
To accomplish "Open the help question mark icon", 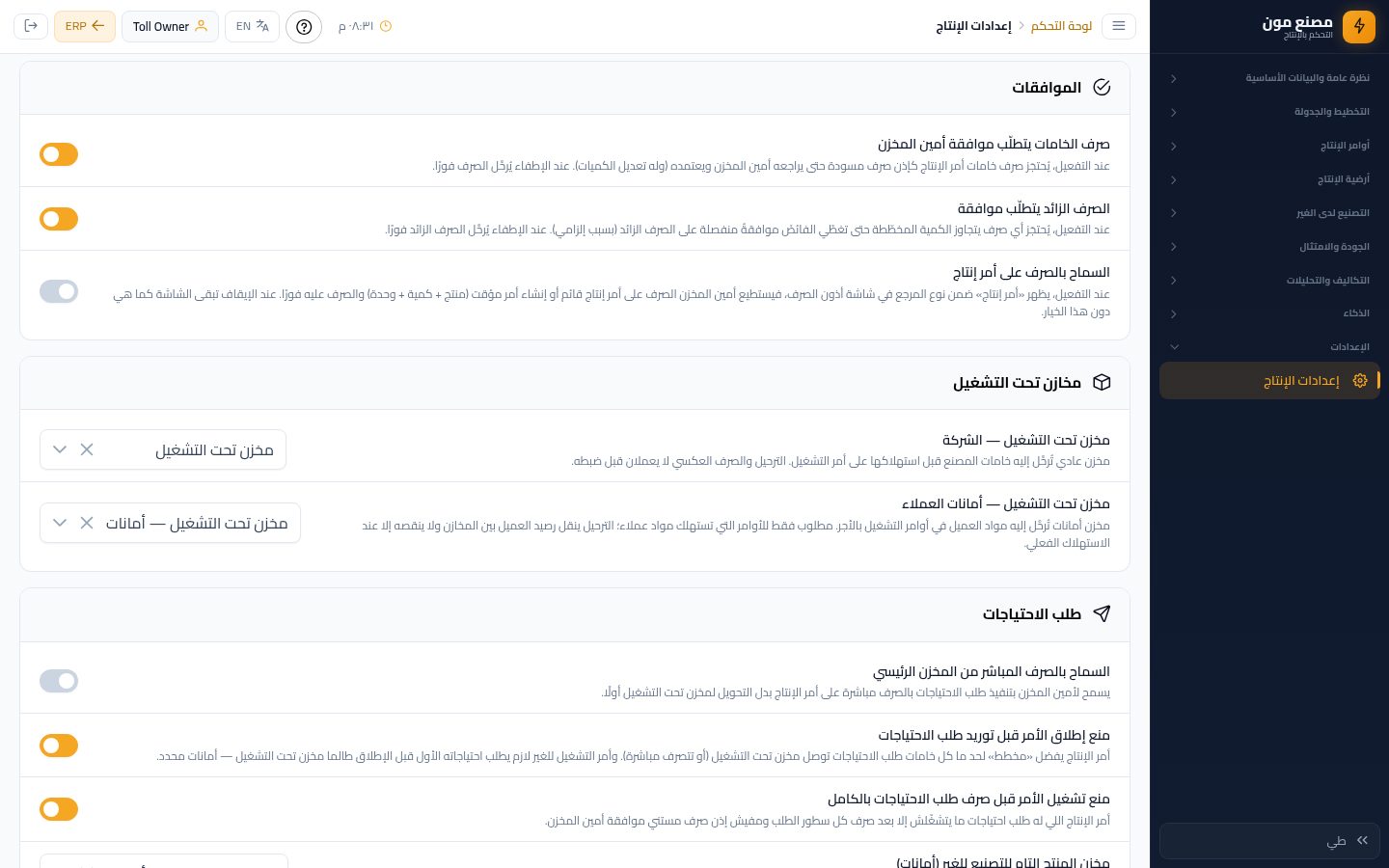I will 304,26.
